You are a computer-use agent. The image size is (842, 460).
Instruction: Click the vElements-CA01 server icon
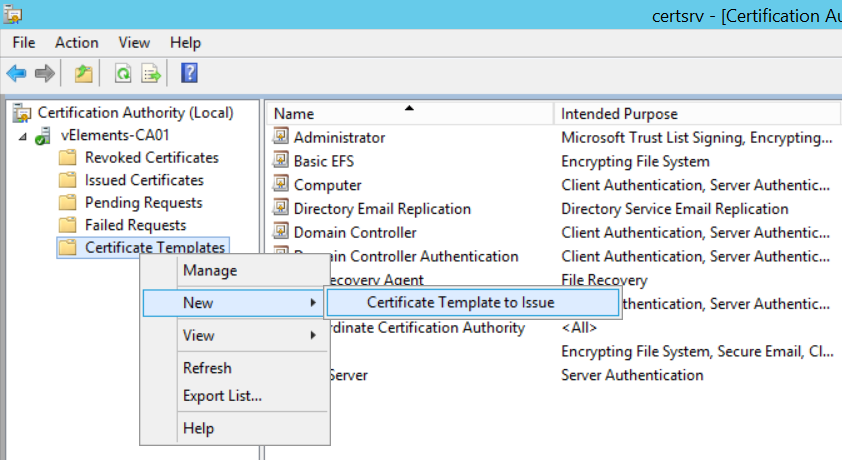[43, 135]
